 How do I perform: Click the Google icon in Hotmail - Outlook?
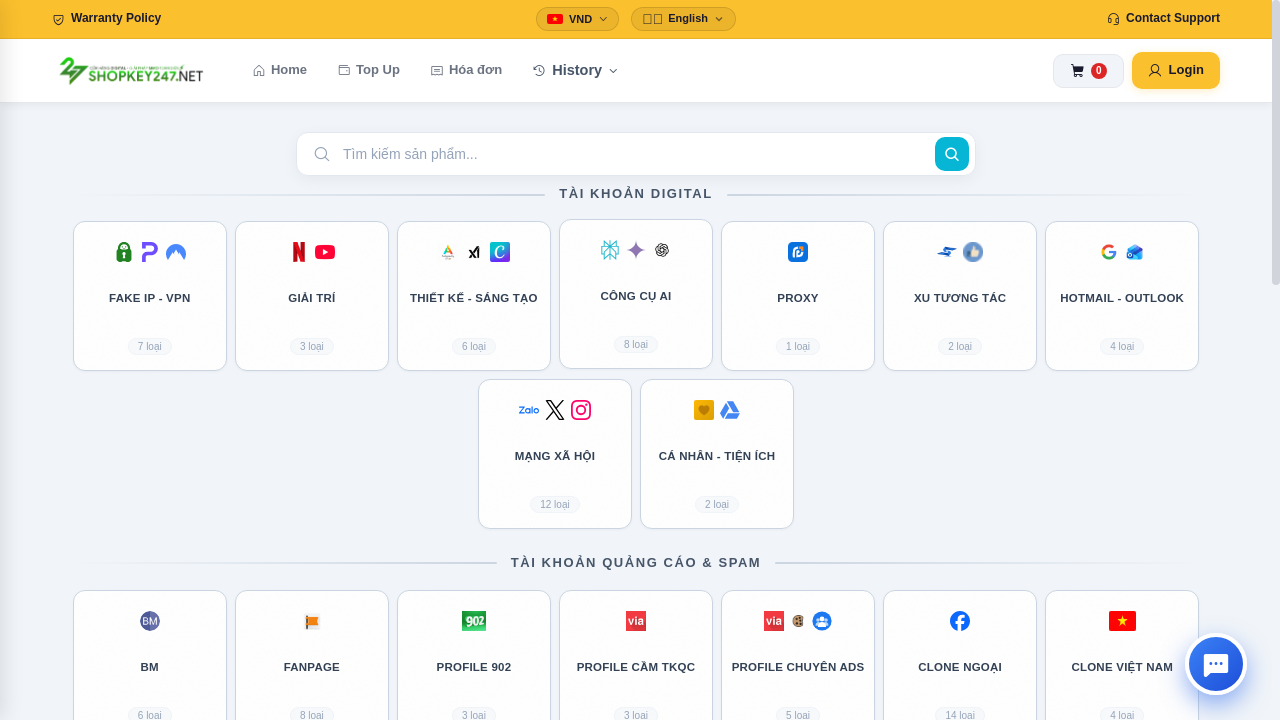[1108, 252]
